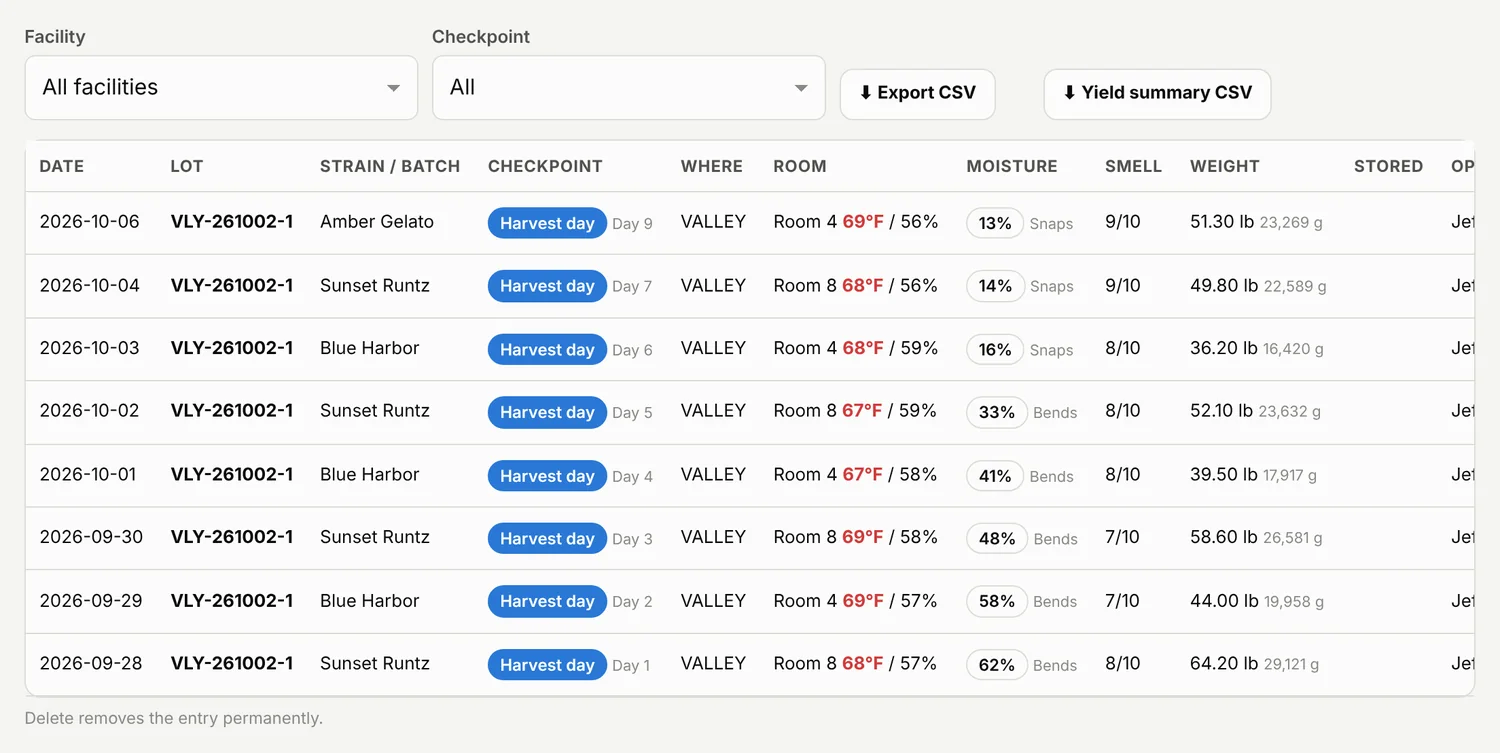Click the weight 64.20 lb
The height and width of the screenshot is (753, 1500).
[x=1224, y=664]
